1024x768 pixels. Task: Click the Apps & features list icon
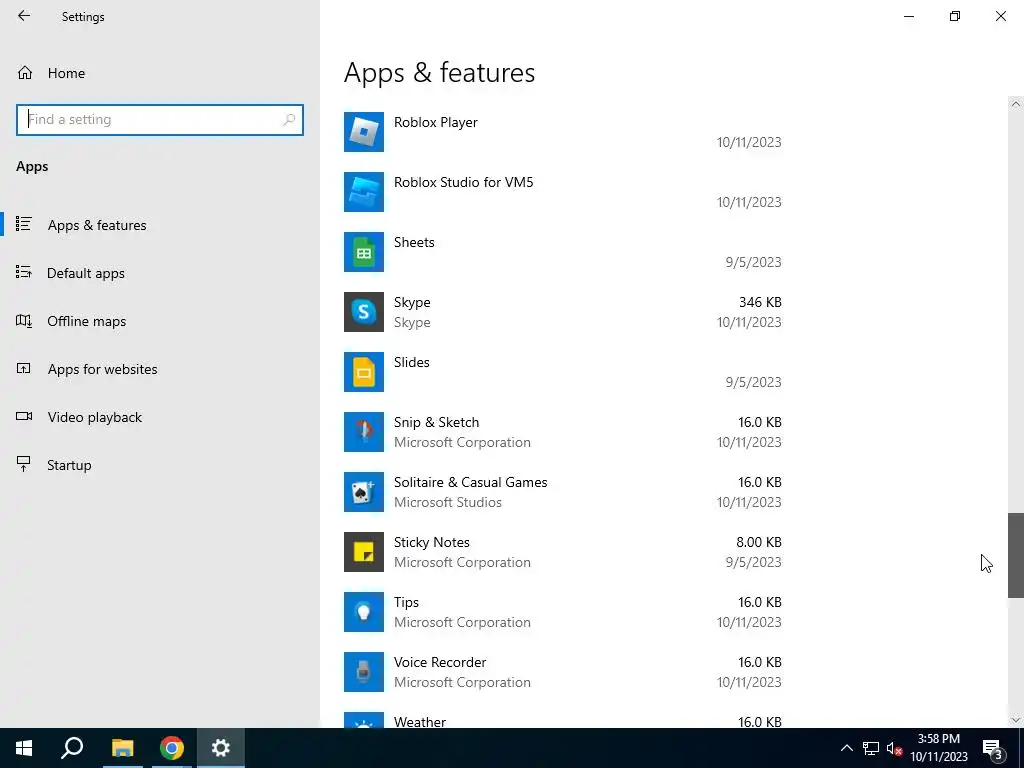24,225
